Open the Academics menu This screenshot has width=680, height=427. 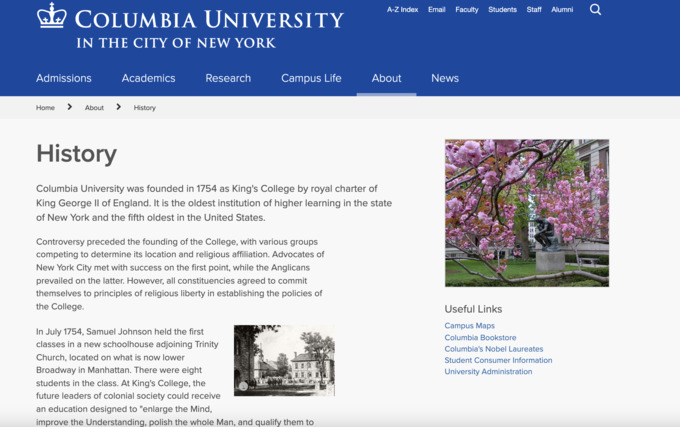click(x=148, y=78)
